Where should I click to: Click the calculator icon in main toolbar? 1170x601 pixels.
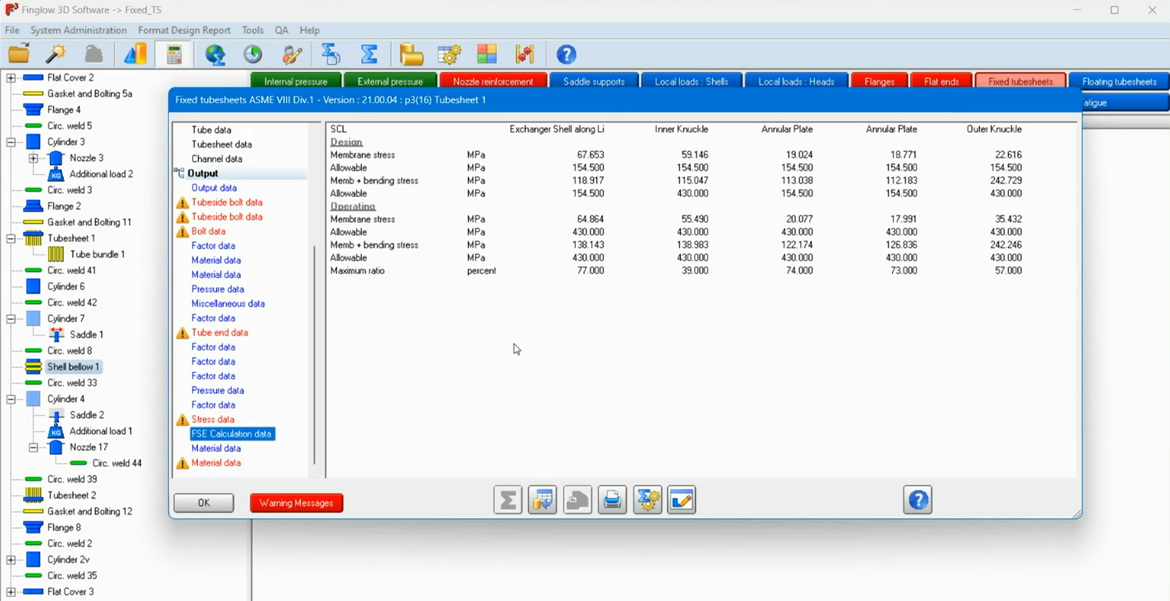(x=174, y=54)
